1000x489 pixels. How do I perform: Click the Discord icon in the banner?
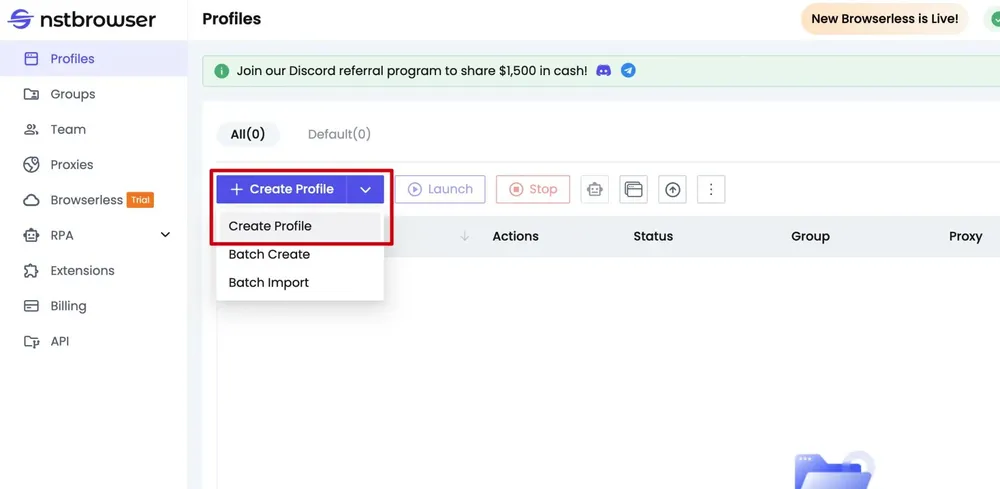click(603, 71)
